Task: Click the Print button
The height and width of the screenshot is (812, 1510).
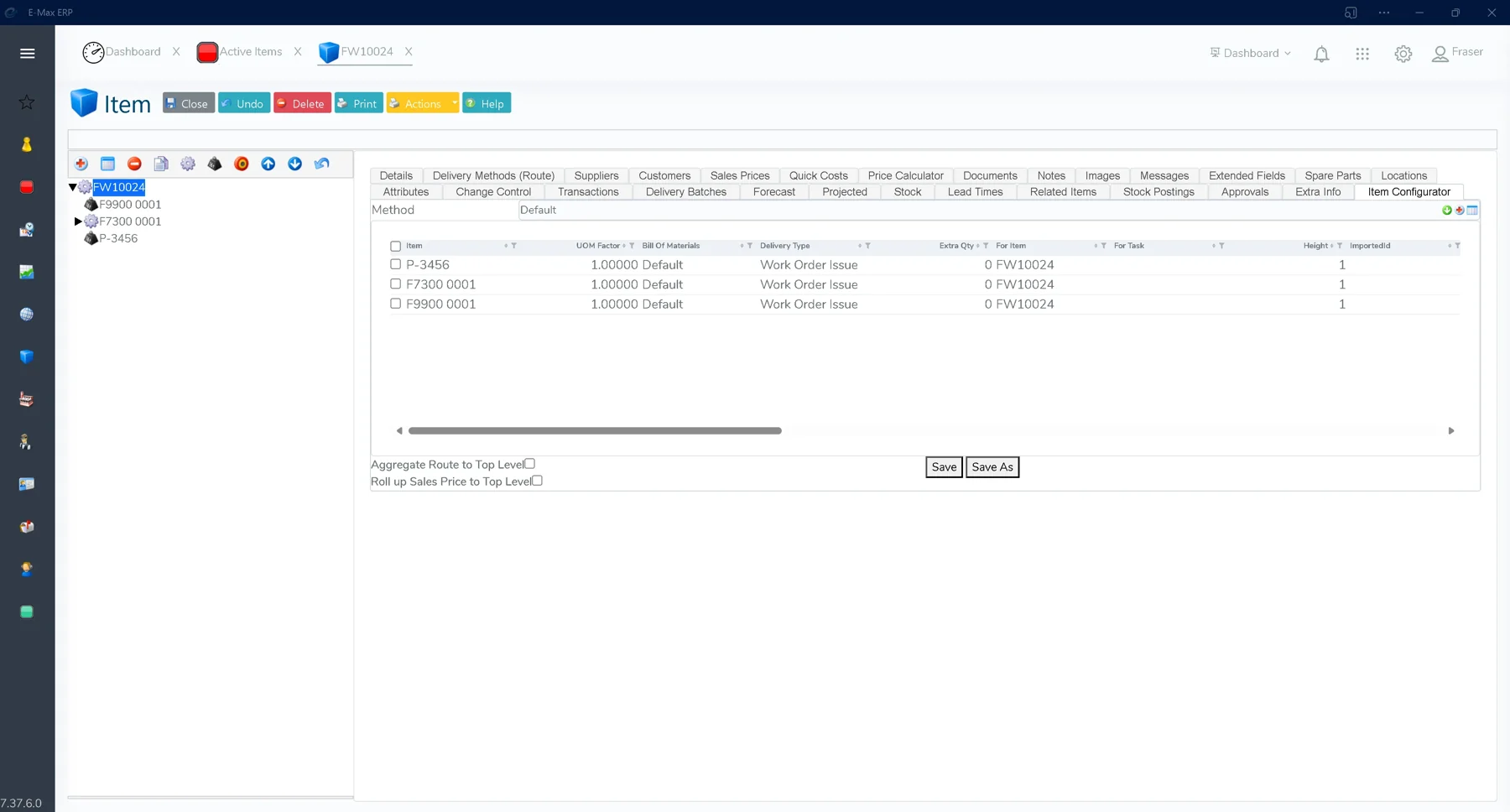Action: tap(358, 103)
